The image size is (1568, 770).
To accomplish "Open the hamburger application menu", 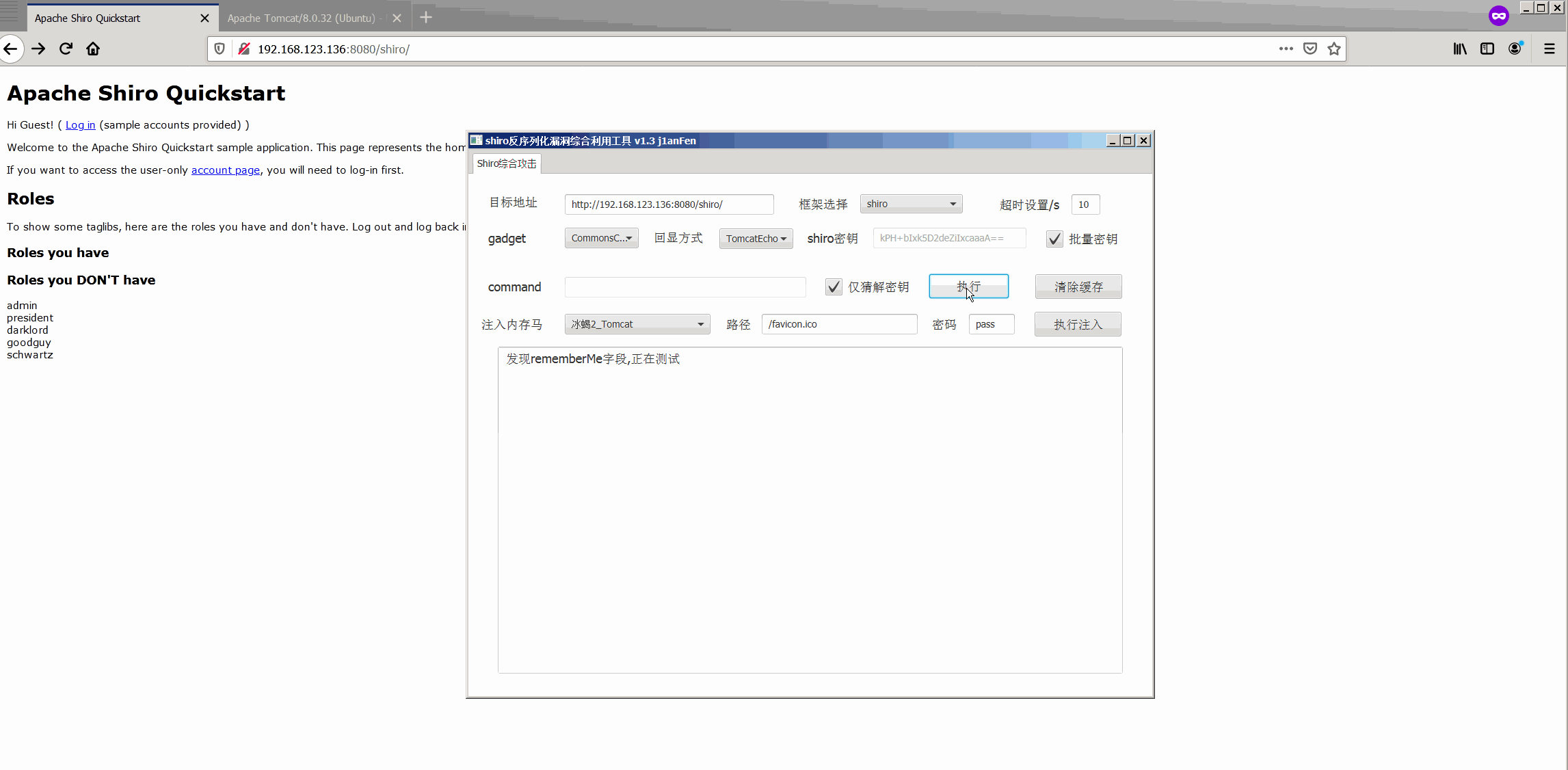I will click(x=1550, y=49).
